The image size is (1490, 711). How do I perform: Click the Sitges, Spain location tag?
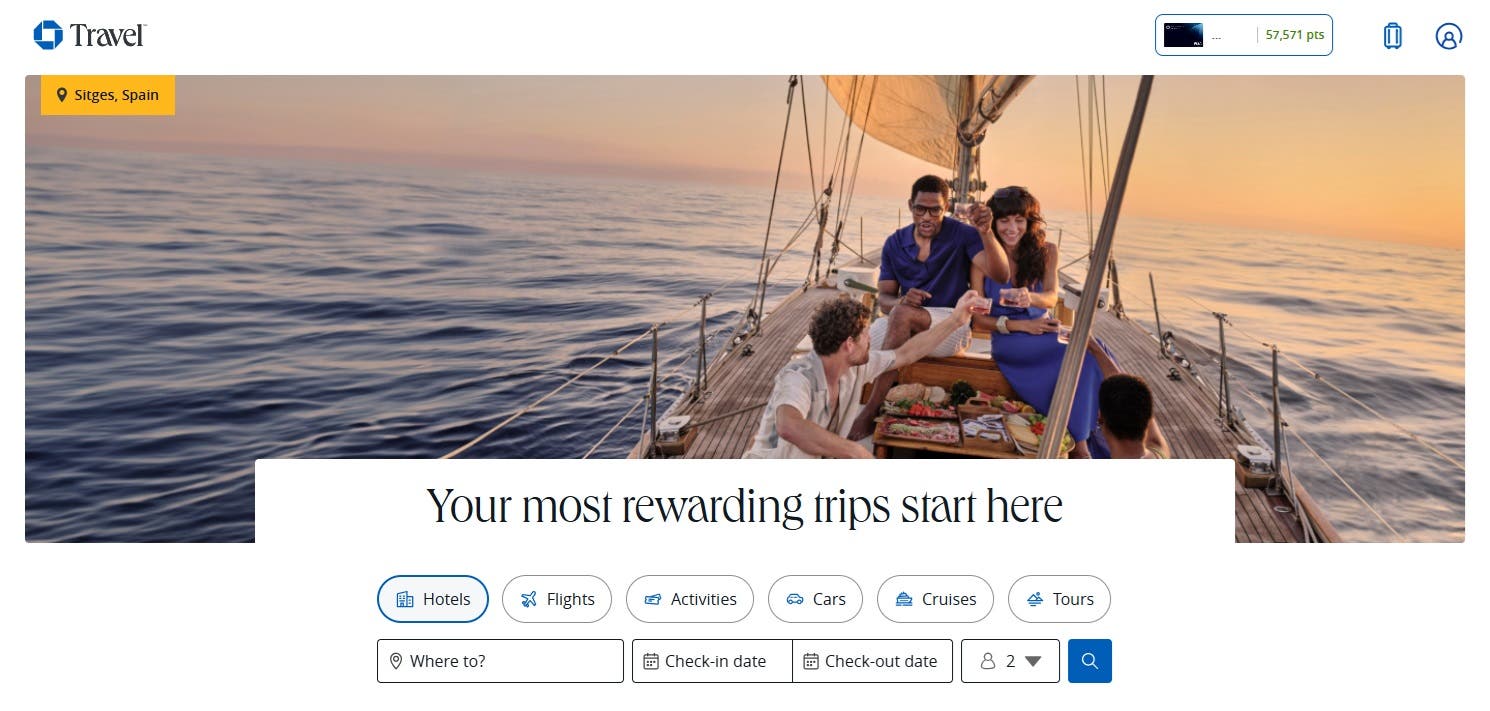tap(108, 95)
